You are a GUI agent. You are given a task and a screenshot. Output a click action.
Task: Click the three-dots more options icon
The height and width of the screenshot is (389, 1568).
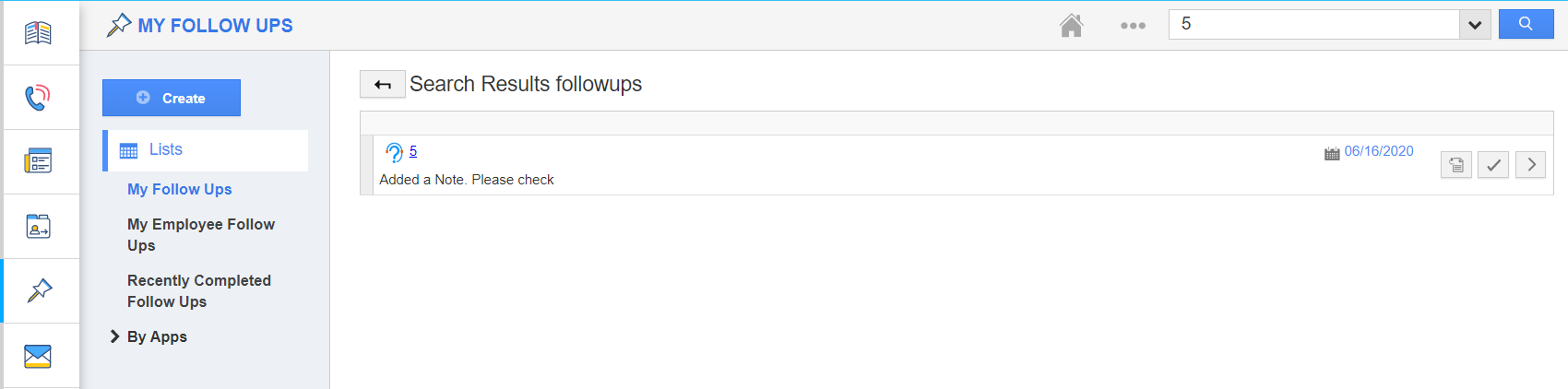(x=1133, y=26)
